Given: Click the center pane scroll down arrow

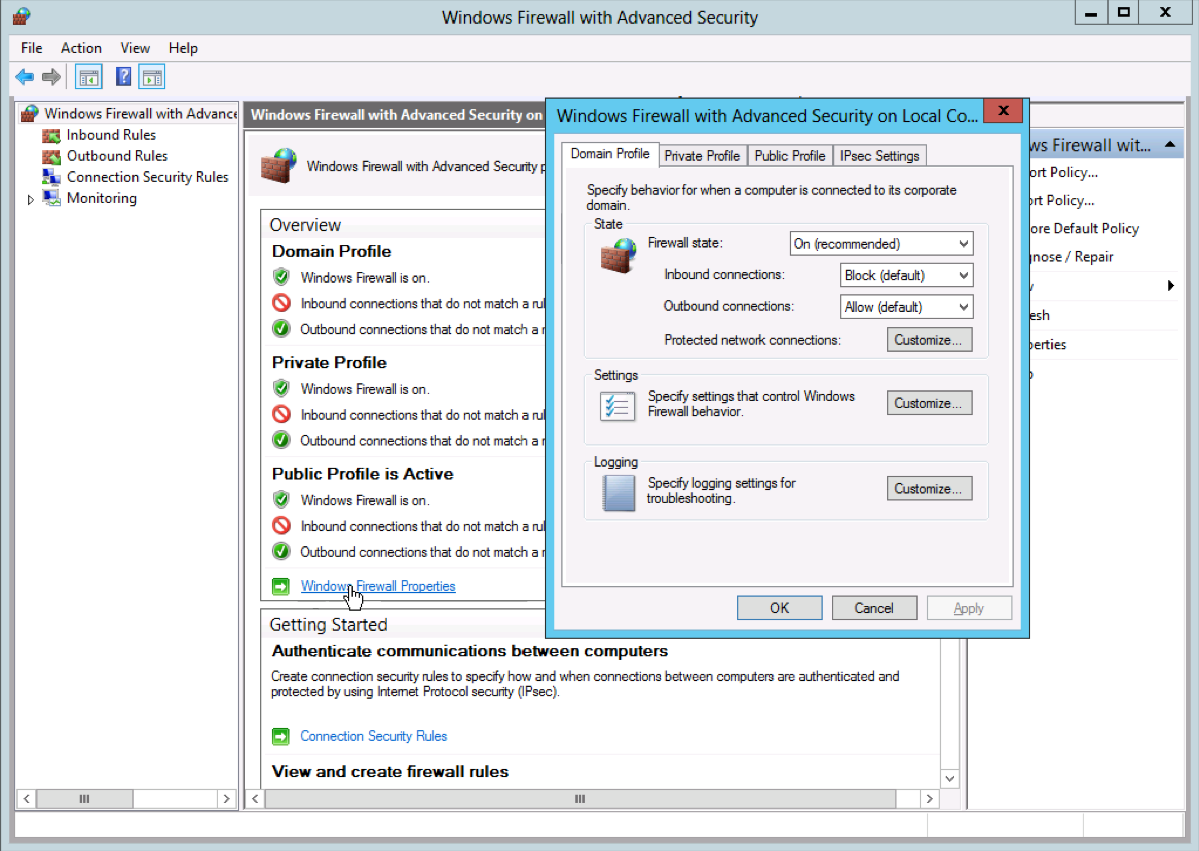Looking at the screenshot, I should point(950,779).
